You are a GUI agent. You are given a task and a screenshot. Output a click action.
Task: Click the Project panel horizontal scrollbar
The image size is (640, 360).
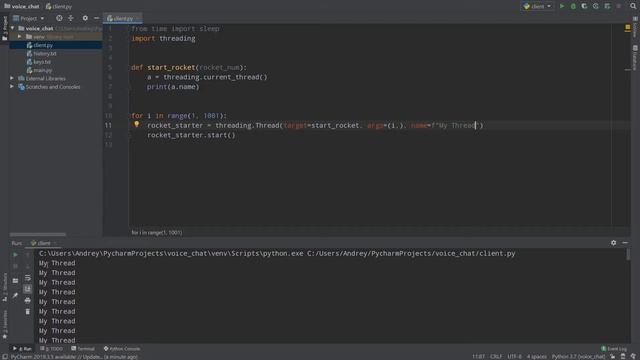[x=38, y=235]
